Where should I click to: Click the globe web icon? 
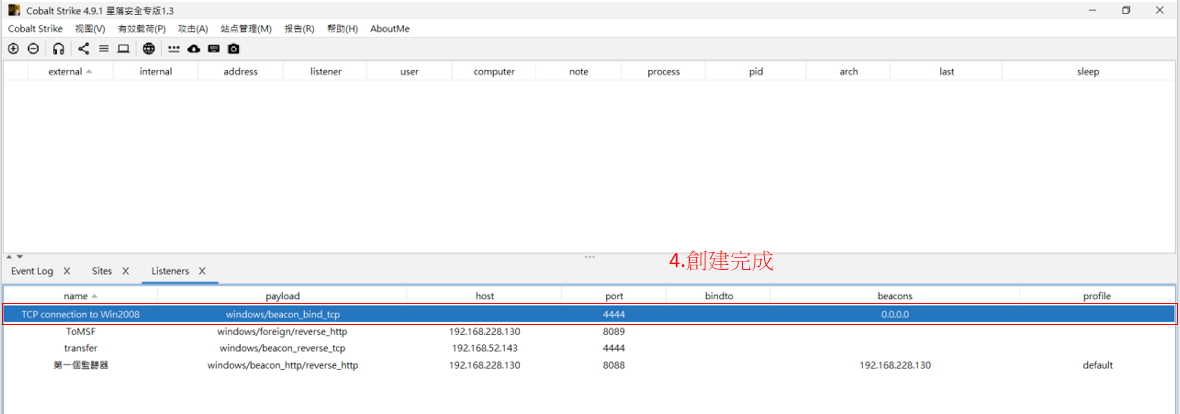tap(149, 49)
